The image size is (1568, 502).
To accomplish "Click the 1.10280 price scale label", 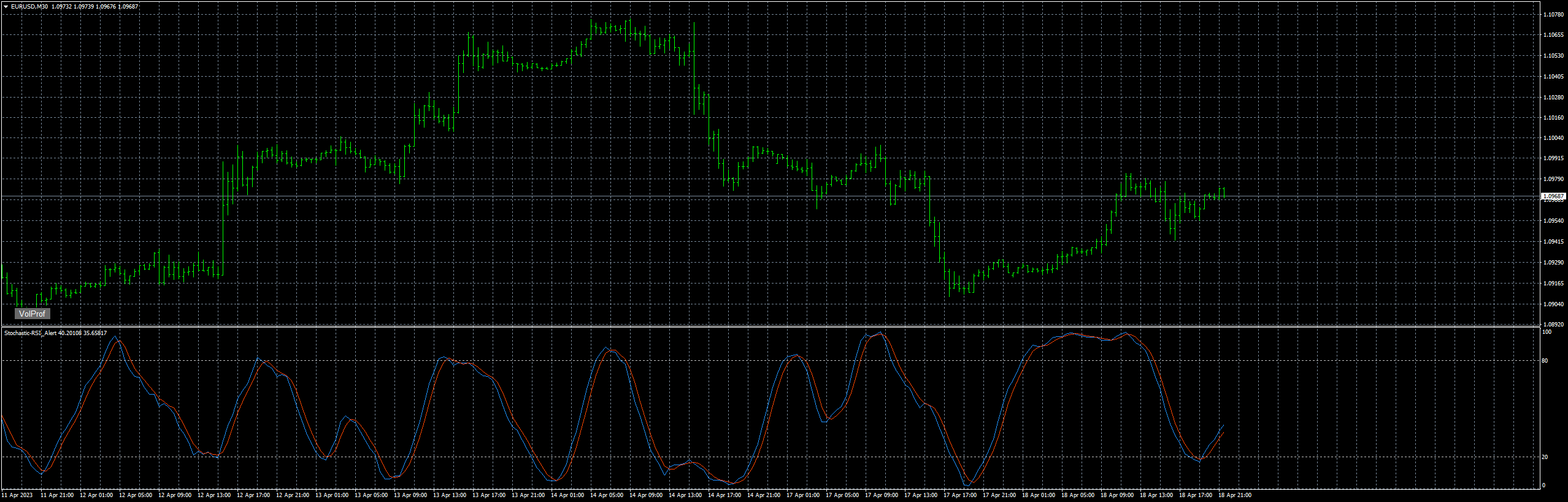I will click(1553, 97).
